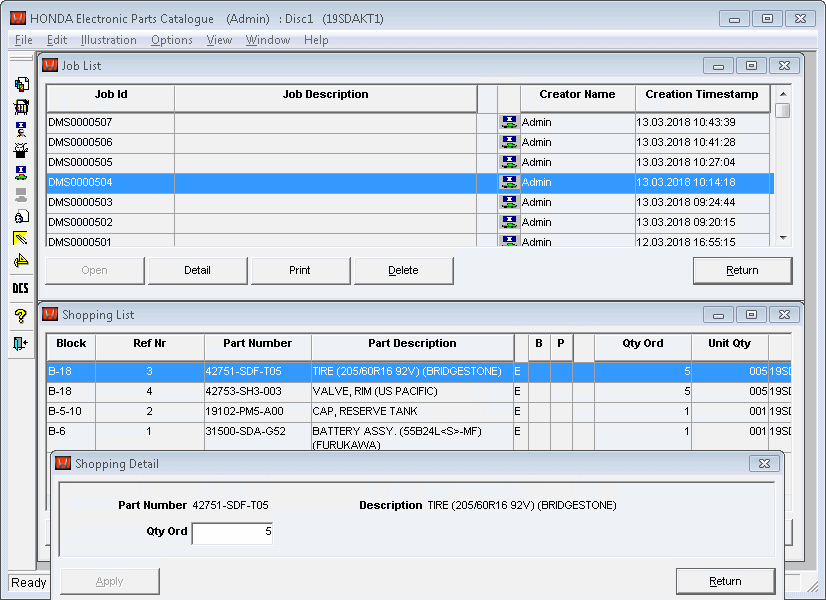826x600 pixels.
Task: Select job row DMS0000505
Action: [x=410, y=162]
